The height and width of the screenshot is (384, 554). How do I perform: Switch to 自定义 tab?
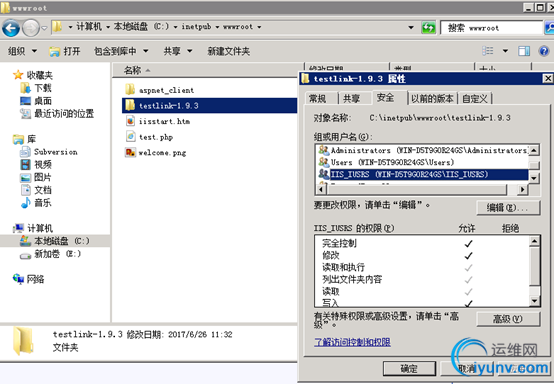click(475, 99)
